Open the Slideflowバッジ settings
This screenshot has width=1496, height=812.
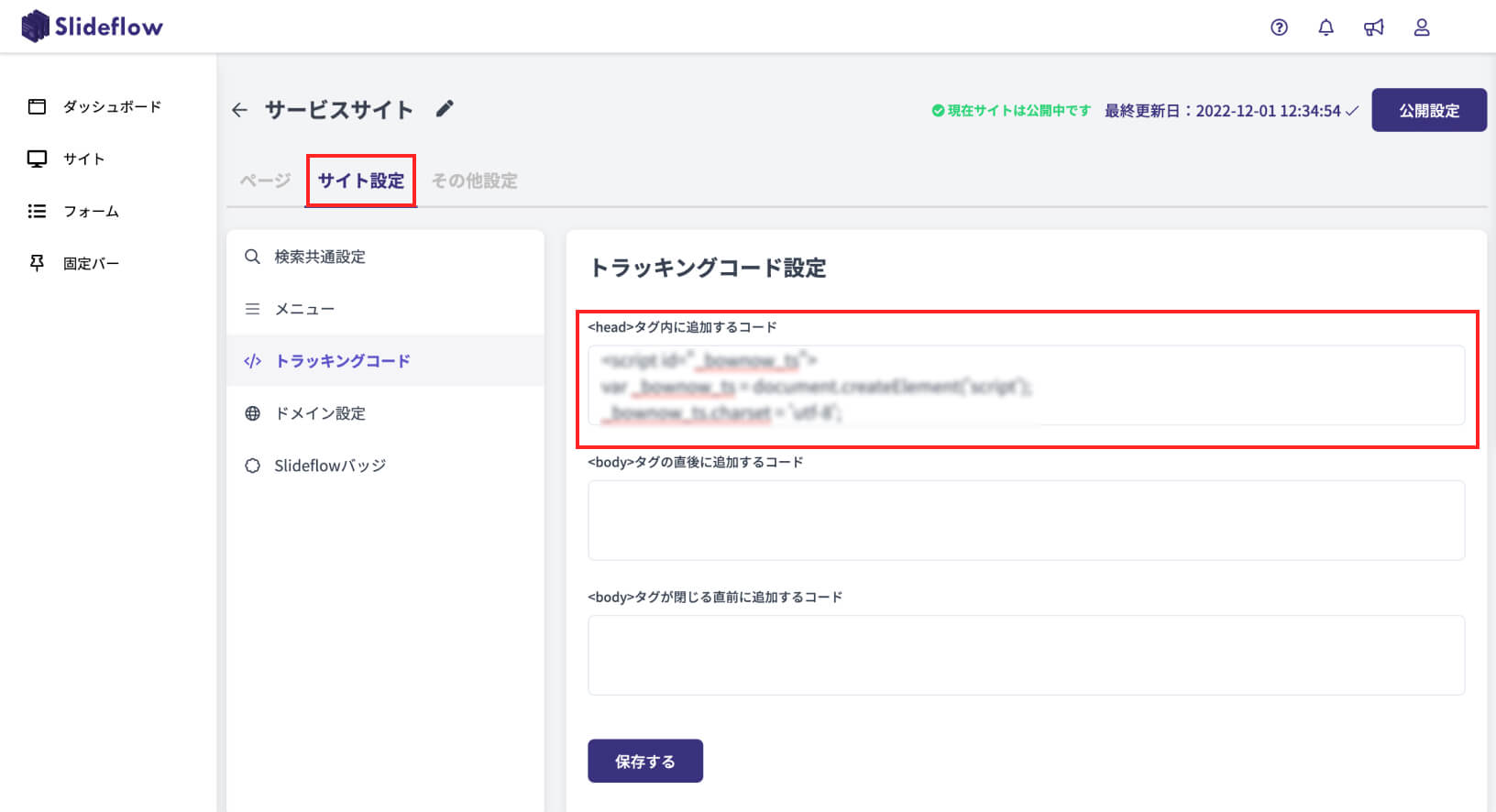329,466
